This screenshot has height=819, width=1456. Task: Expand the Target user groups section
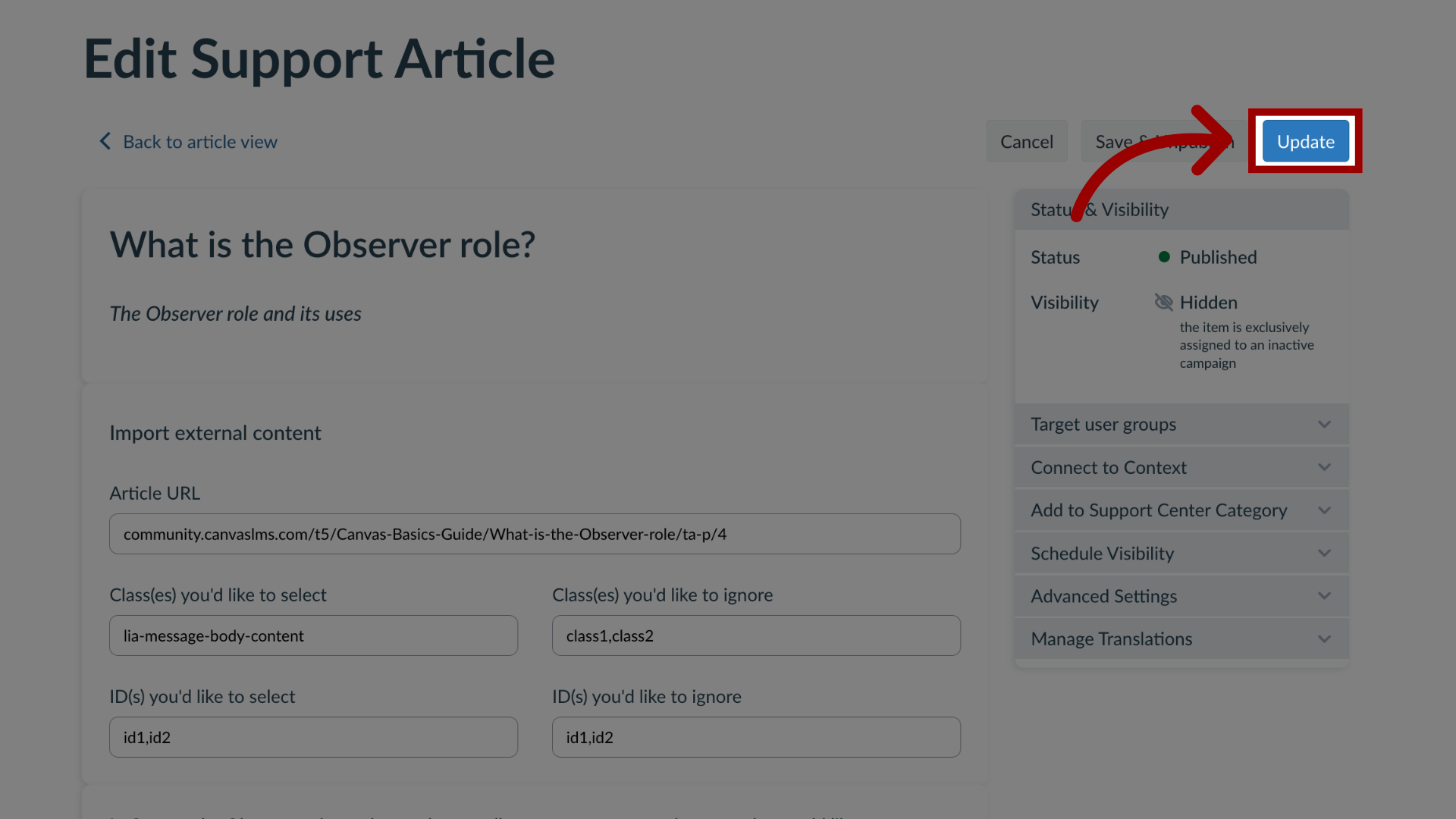click(1181, 424)
